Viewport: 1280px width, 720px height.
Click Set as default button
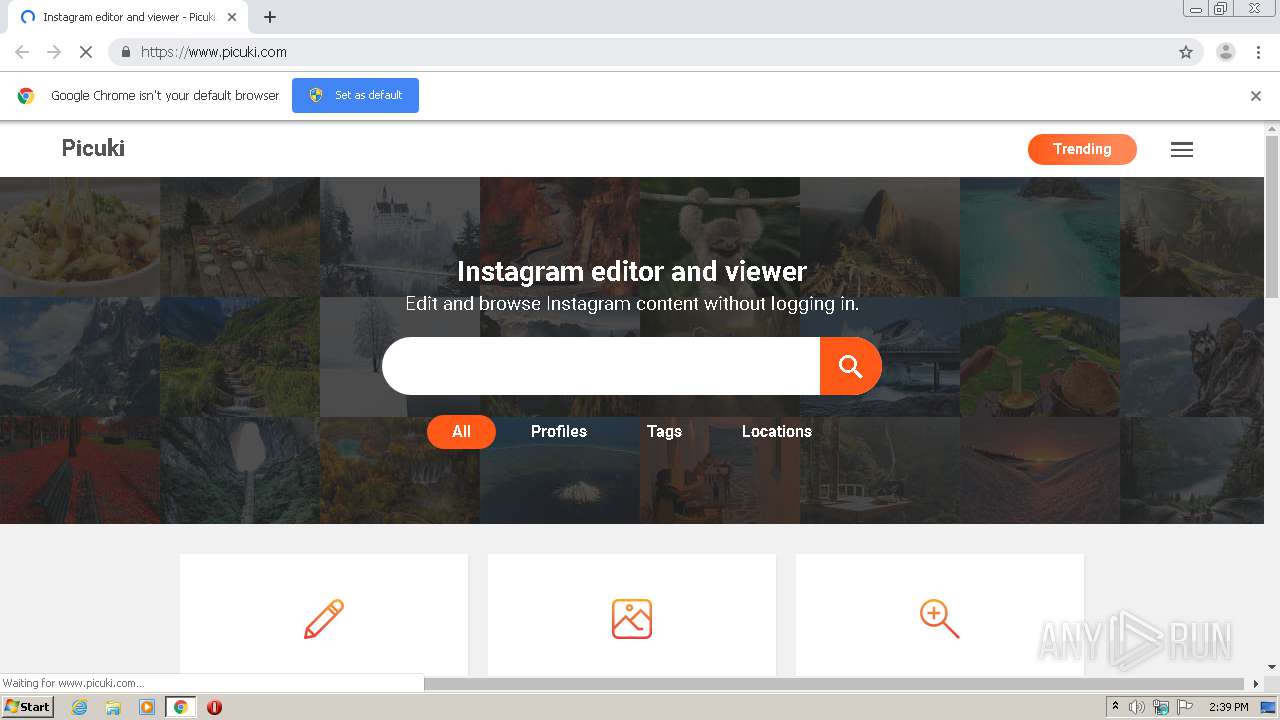[355, 95]
